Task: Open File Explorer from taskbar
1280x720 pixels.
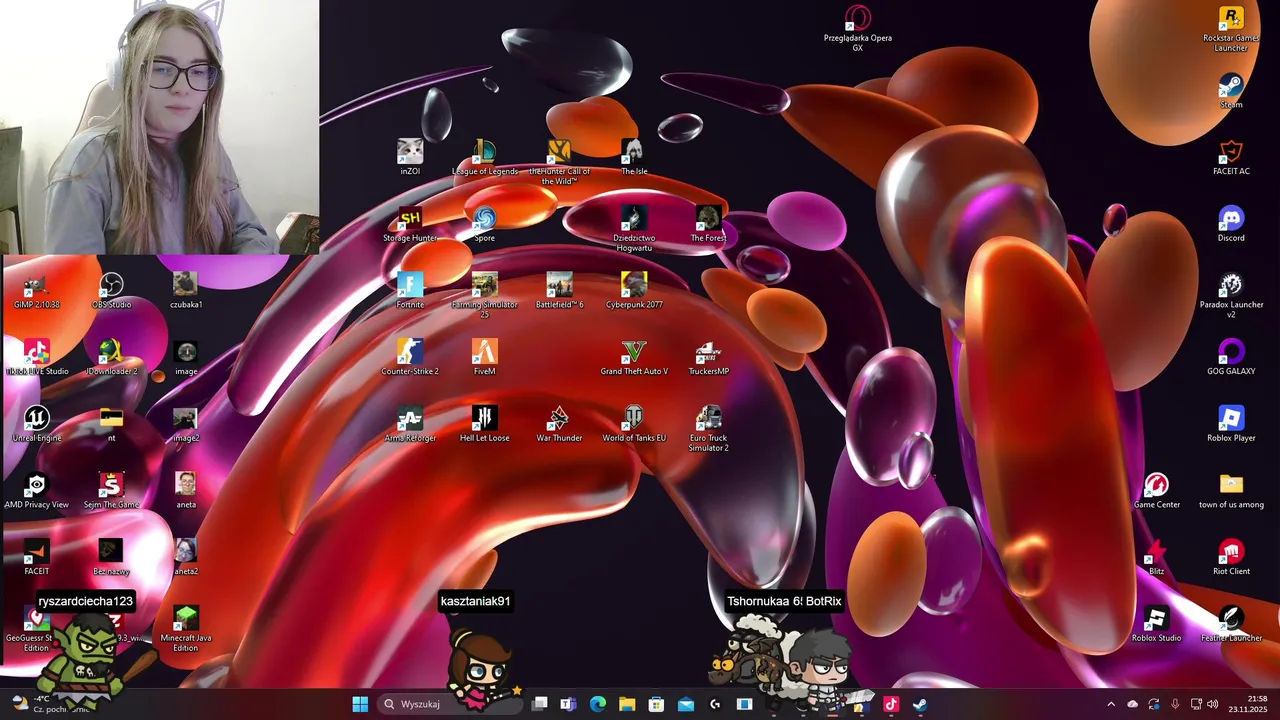Action: pyautogui.click(x=627, y=704)
